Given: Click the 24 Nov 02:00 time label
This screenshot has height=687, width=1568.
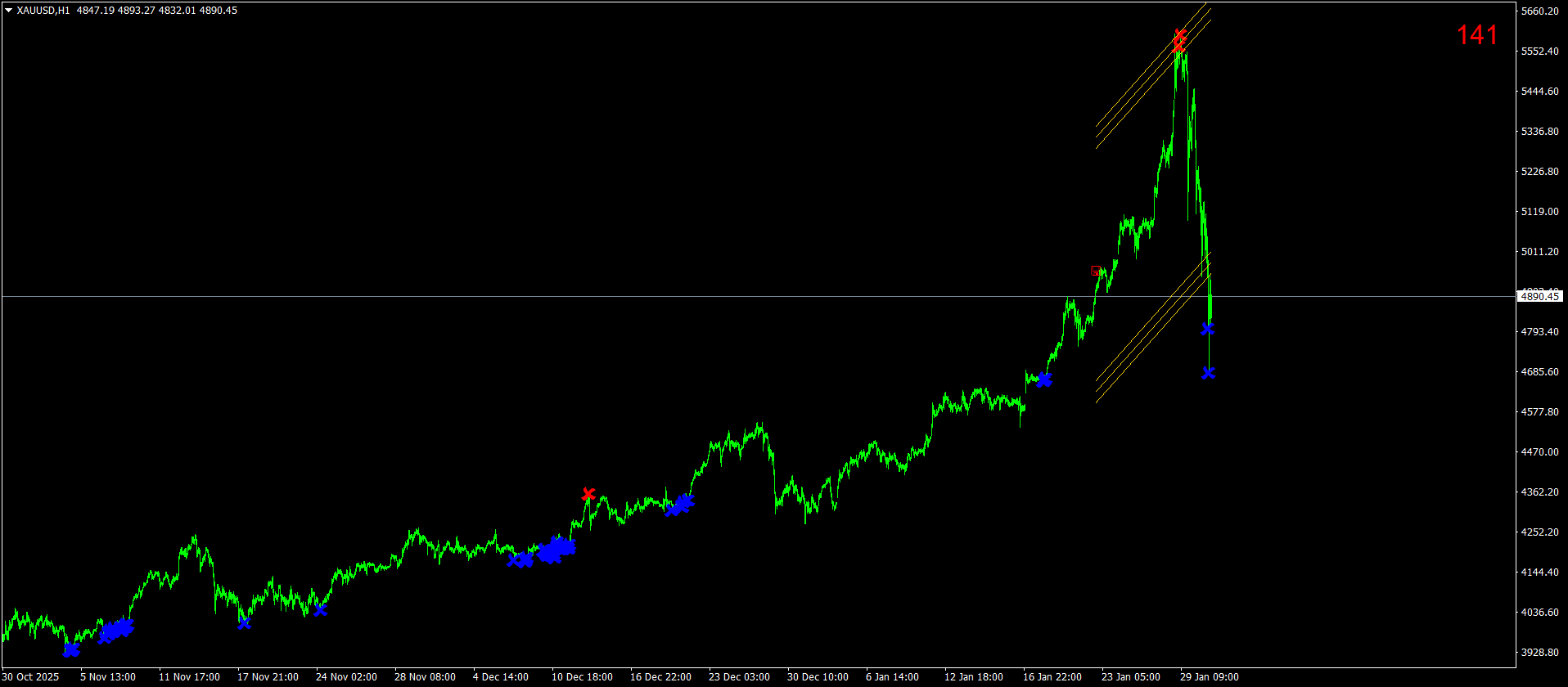Looking at the screenshot, I should (x=346, y=677).
